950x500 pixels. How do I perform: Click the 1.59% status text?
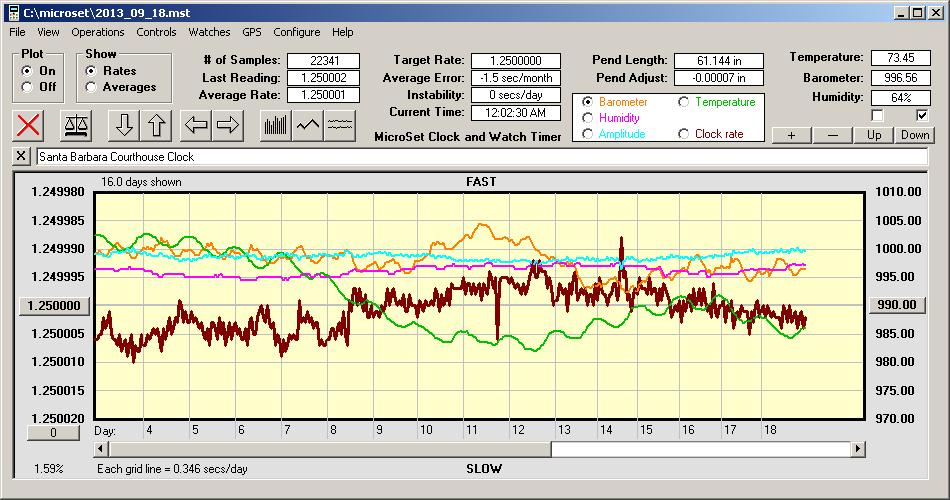[x=48, y=468]
